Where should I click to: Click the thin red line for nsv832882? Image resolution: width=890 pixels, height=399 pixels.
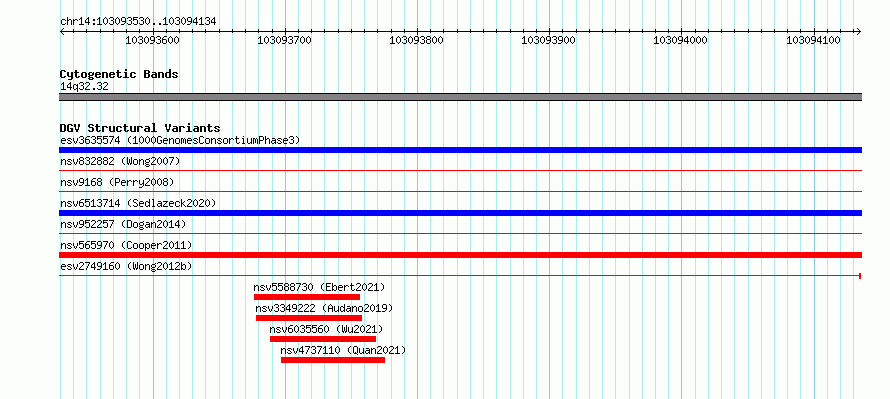[460, 170]
